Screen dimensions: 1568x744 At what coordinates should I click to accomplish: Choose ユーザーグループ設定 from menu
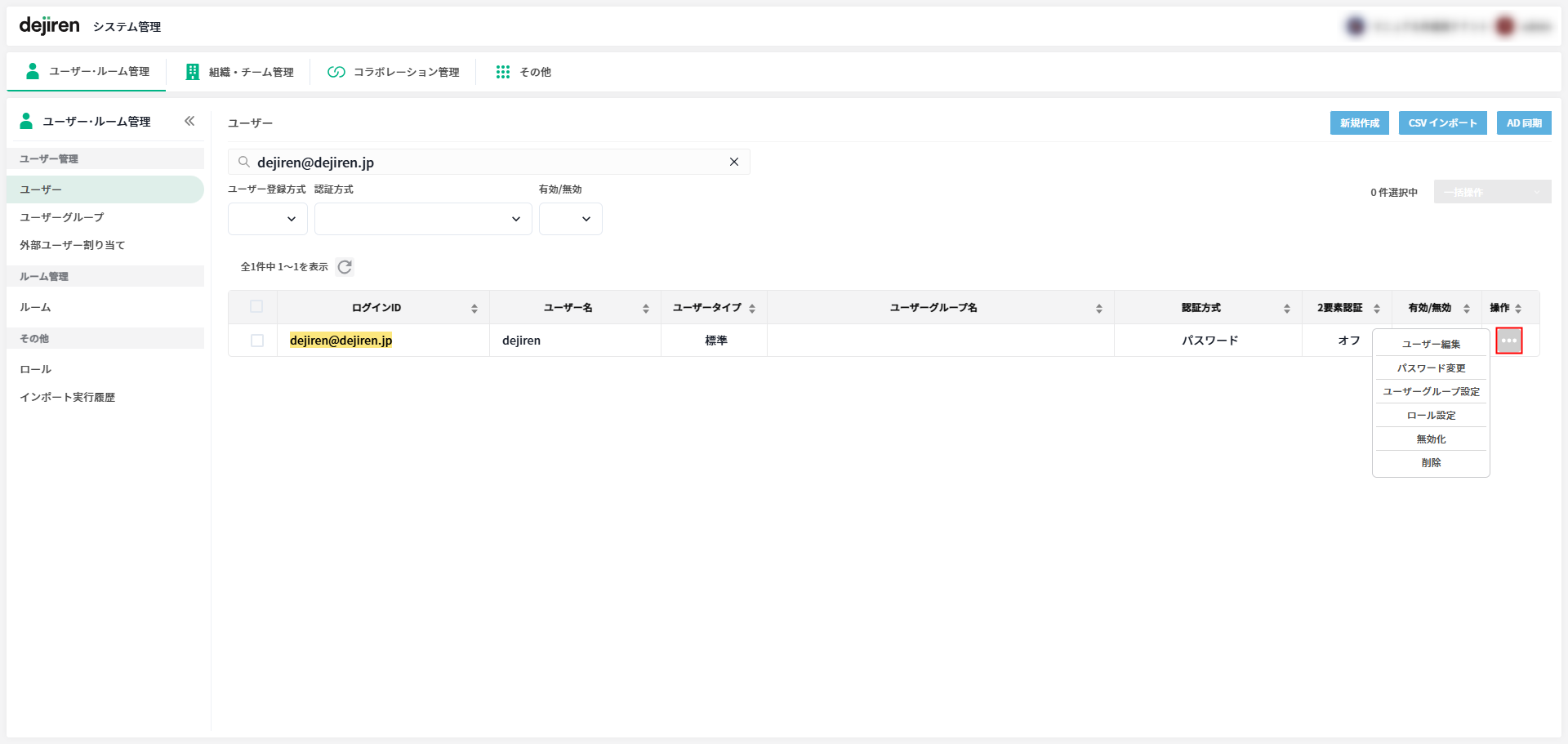tap(1431, 391)
